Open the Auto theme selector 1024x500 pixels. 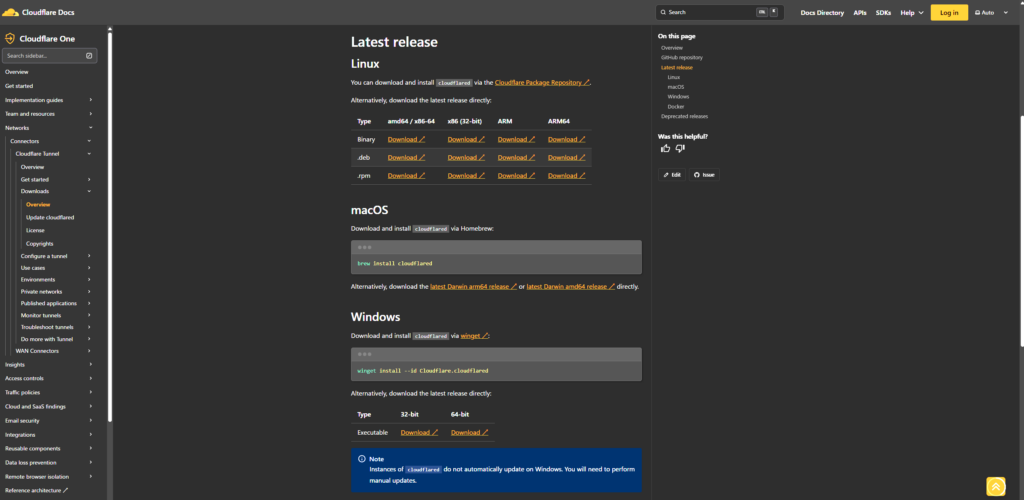993,12
